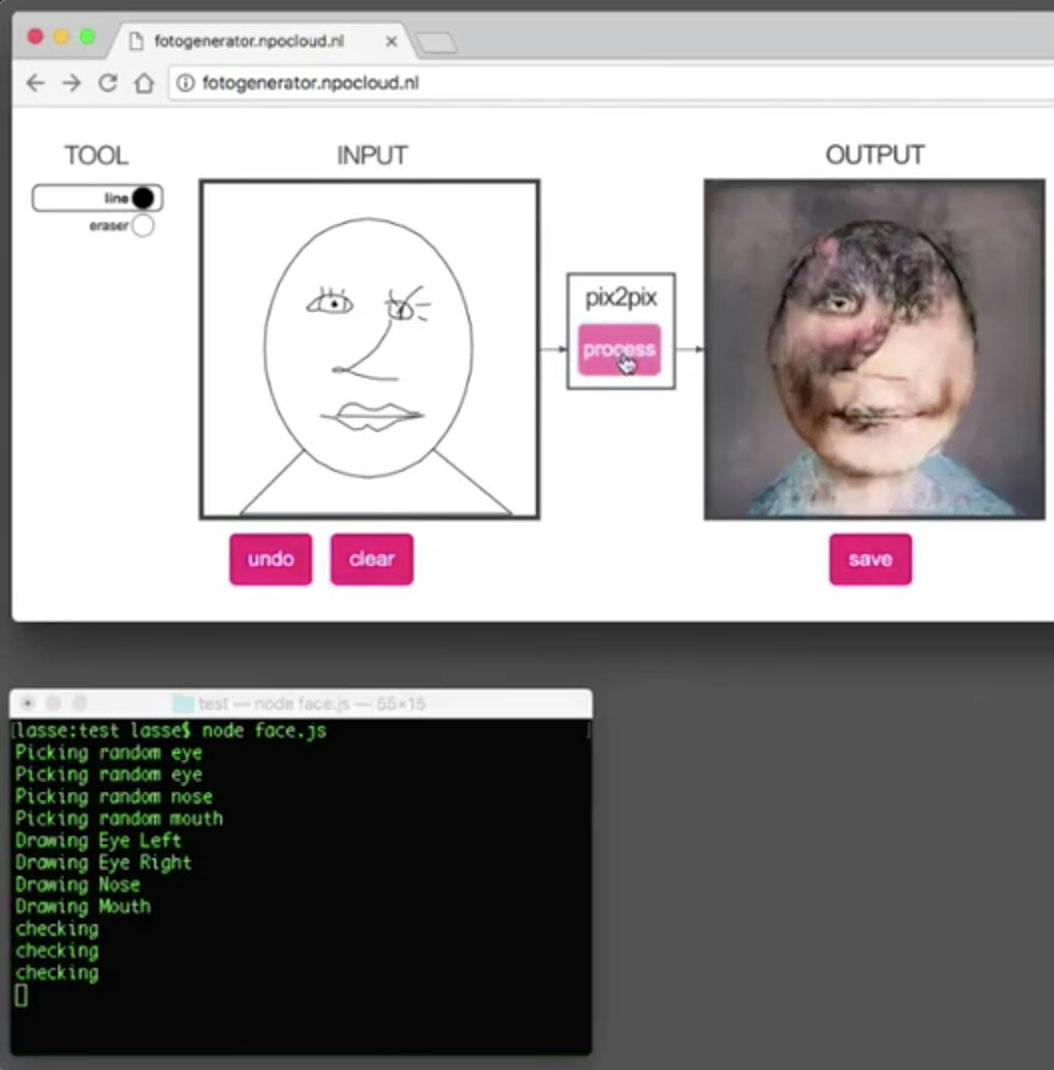This screenshot has width=1054, height=1070.
Task: Clear the input drawing canvas
Action: point(372,559)
